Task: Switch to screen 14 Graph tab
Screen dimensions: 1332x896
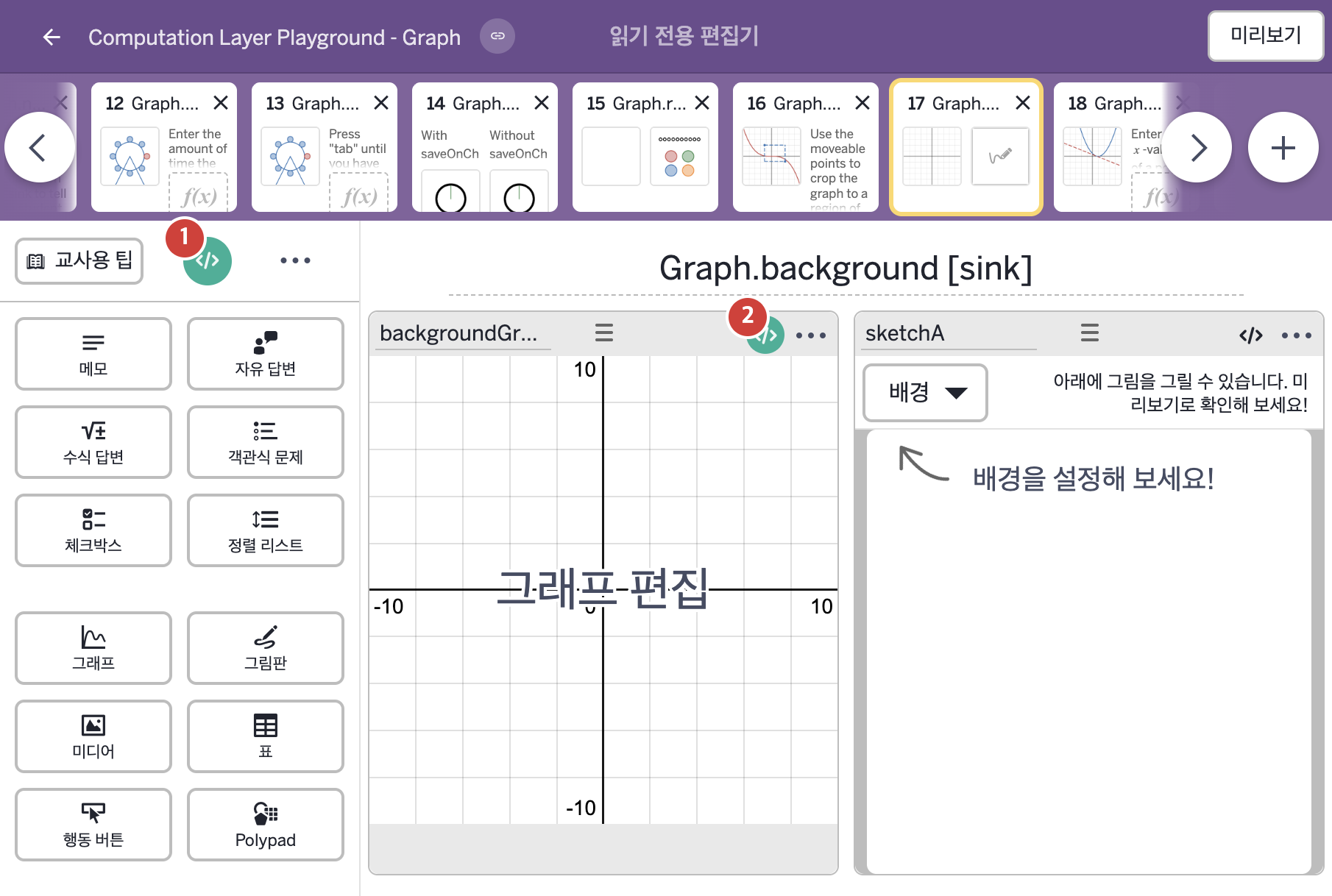Action: tap(485, 147)
